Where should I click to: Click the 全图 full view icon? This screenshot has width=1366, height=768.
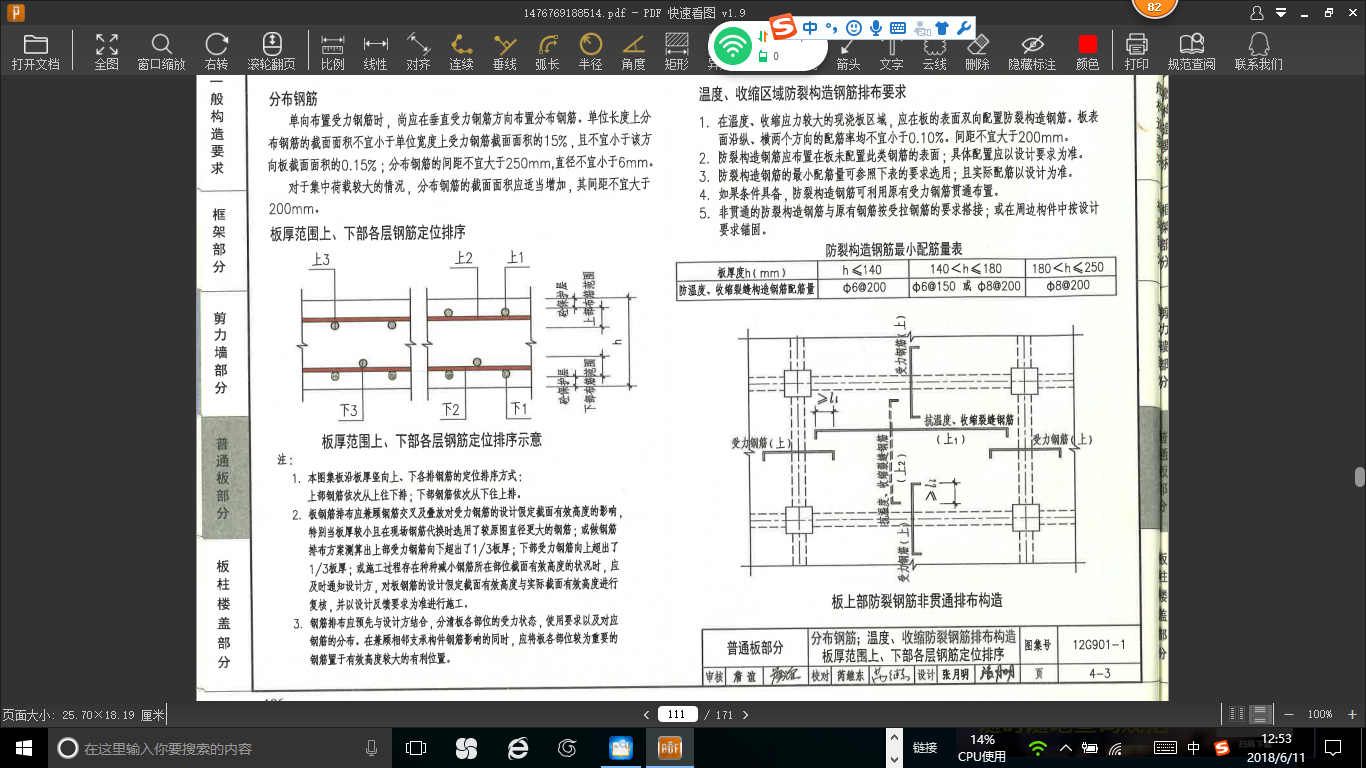click(107, 52)
